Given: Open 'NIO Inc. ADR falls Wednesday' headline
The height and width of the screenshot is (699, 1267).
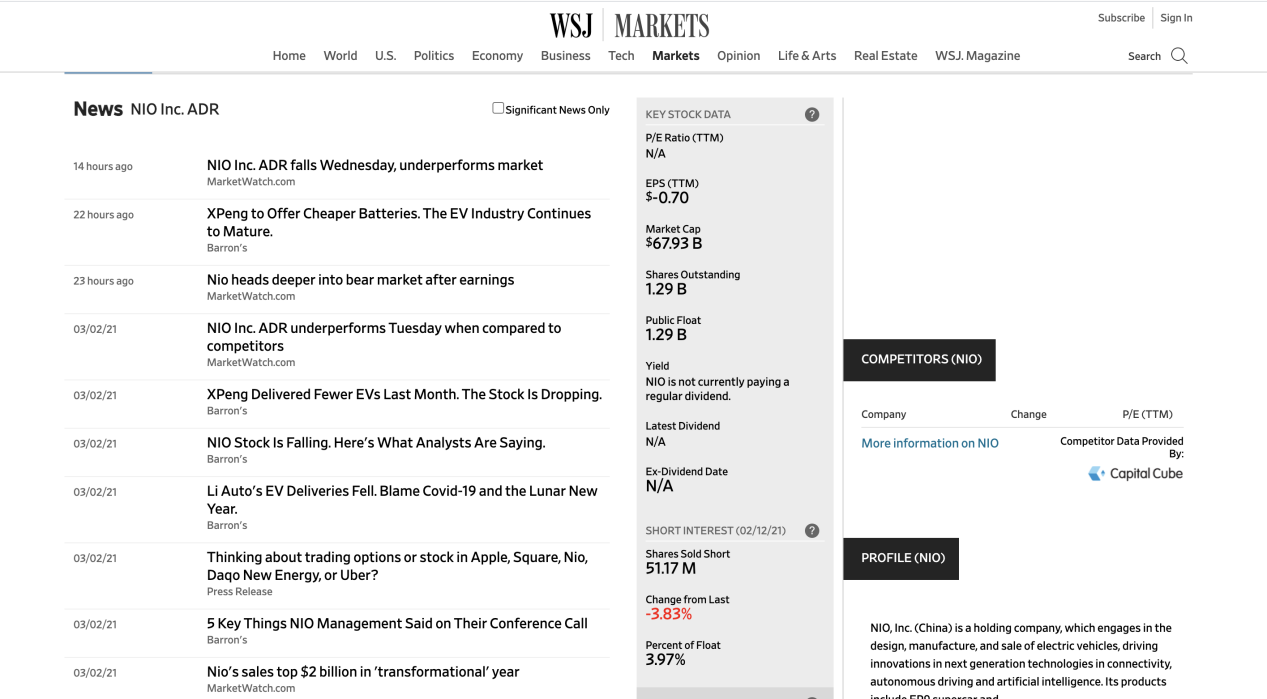Looking at the screenshot, I should [375, 165].
